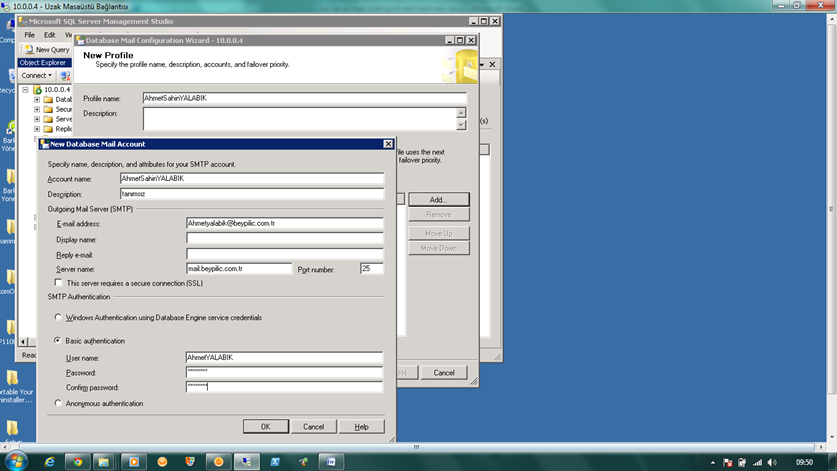The height and width of the screenshot is (471, 837).
Task: Open the Edit menu in Management Studio
Action: click(x=50, y=35)
